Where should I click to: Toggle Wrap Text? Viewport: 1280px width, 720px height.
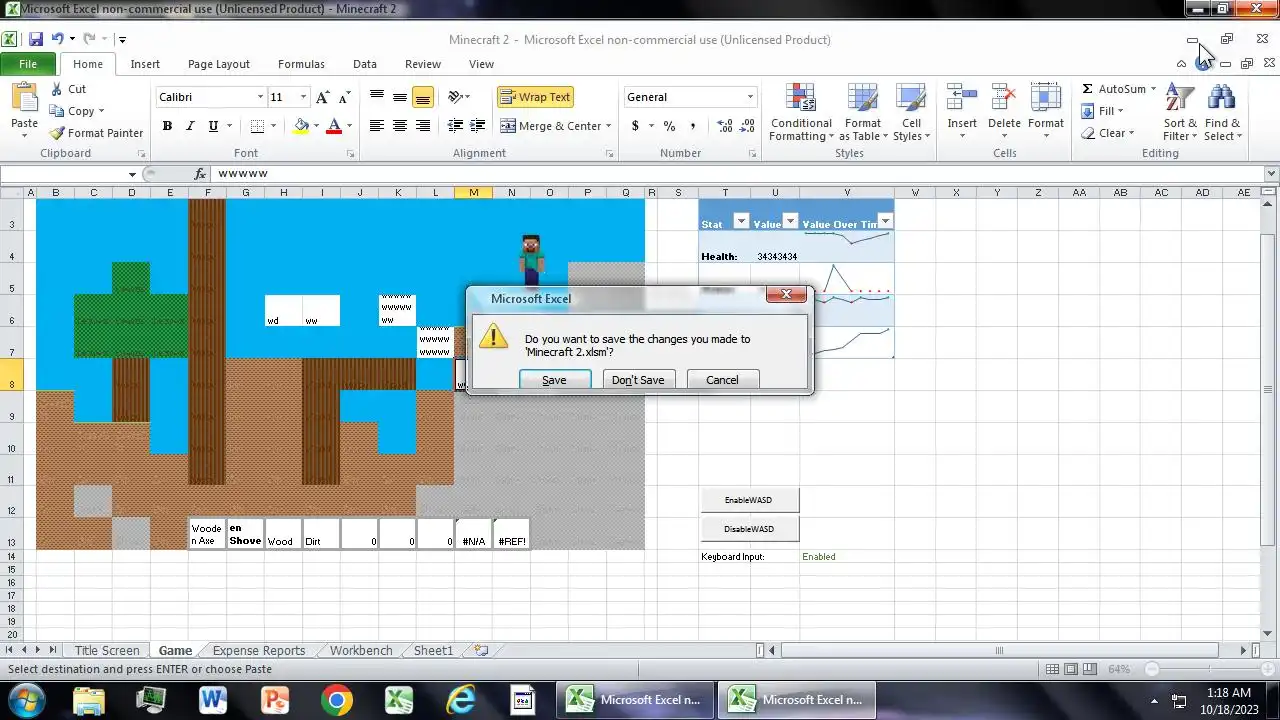535,97
